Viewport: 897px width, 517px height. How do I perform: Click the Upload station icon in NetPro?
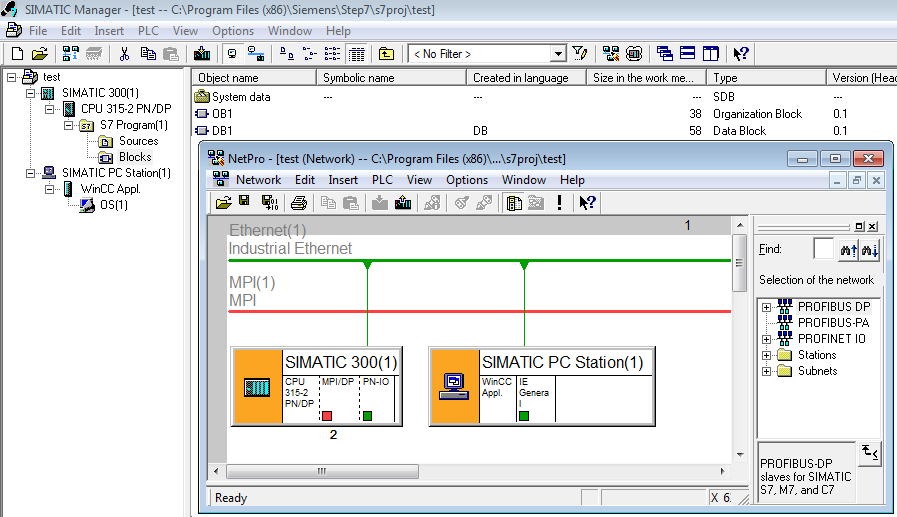click(x=403, y=202)
